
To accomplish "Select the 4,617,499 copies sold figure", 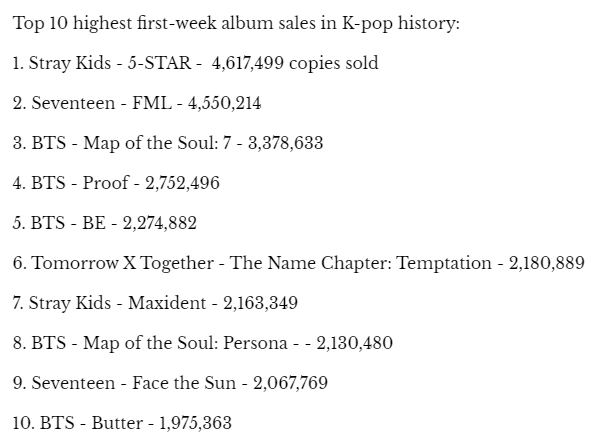I will click(x=295, y=63).
